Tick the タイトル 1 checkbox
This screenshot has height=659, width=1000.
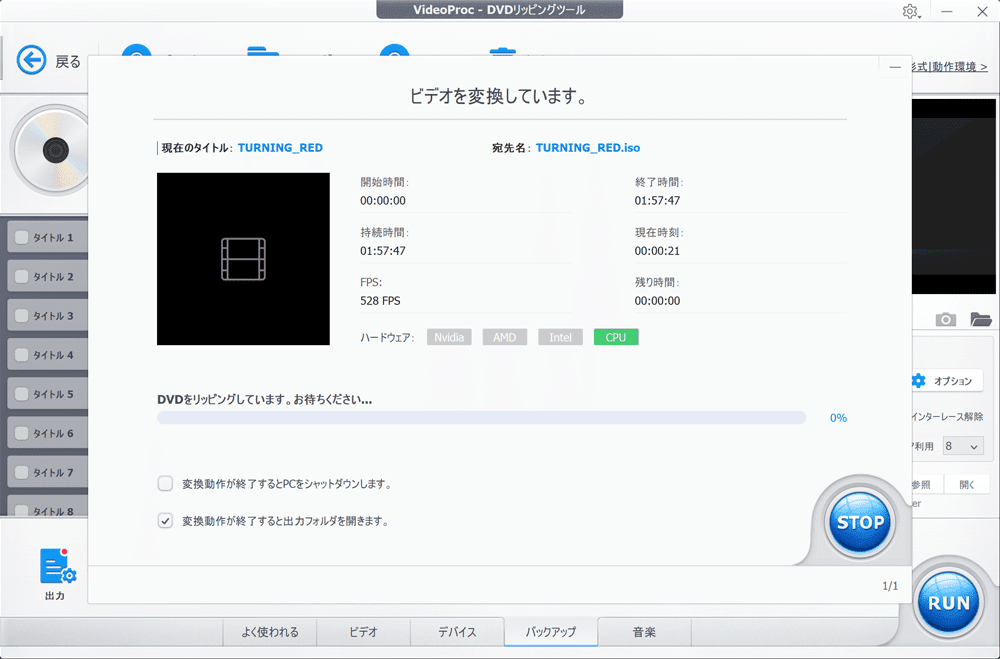[x=21, y=238]
